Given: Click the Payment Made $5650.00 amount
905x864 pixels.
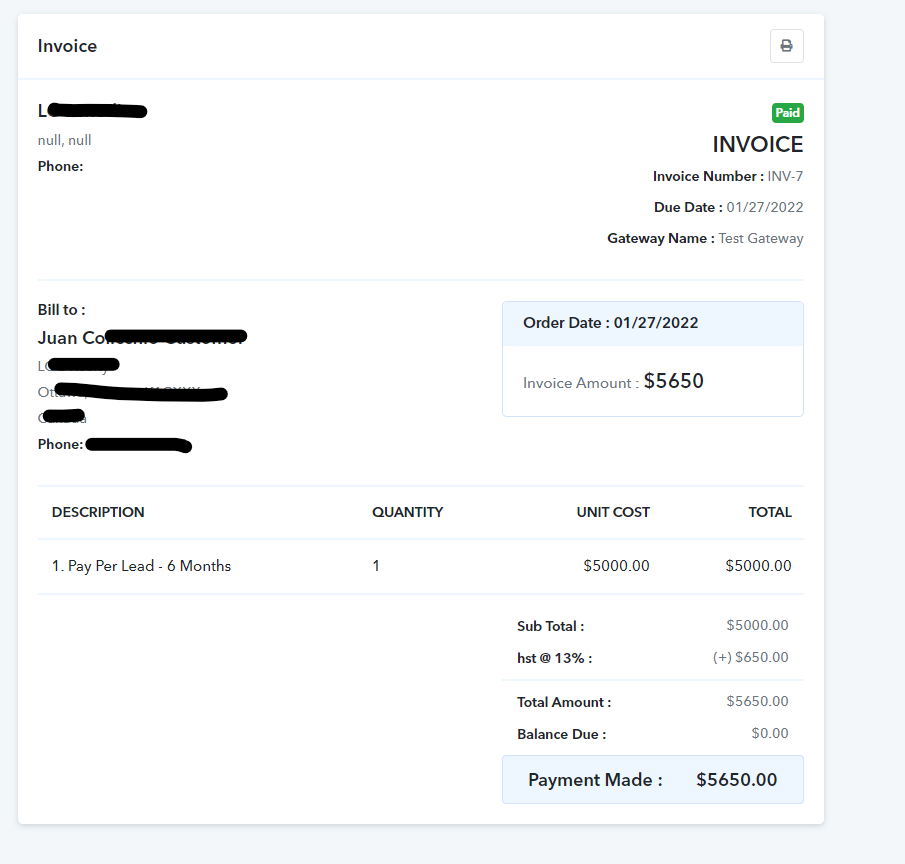Looking at the screenshot, I should coord(736,780).
